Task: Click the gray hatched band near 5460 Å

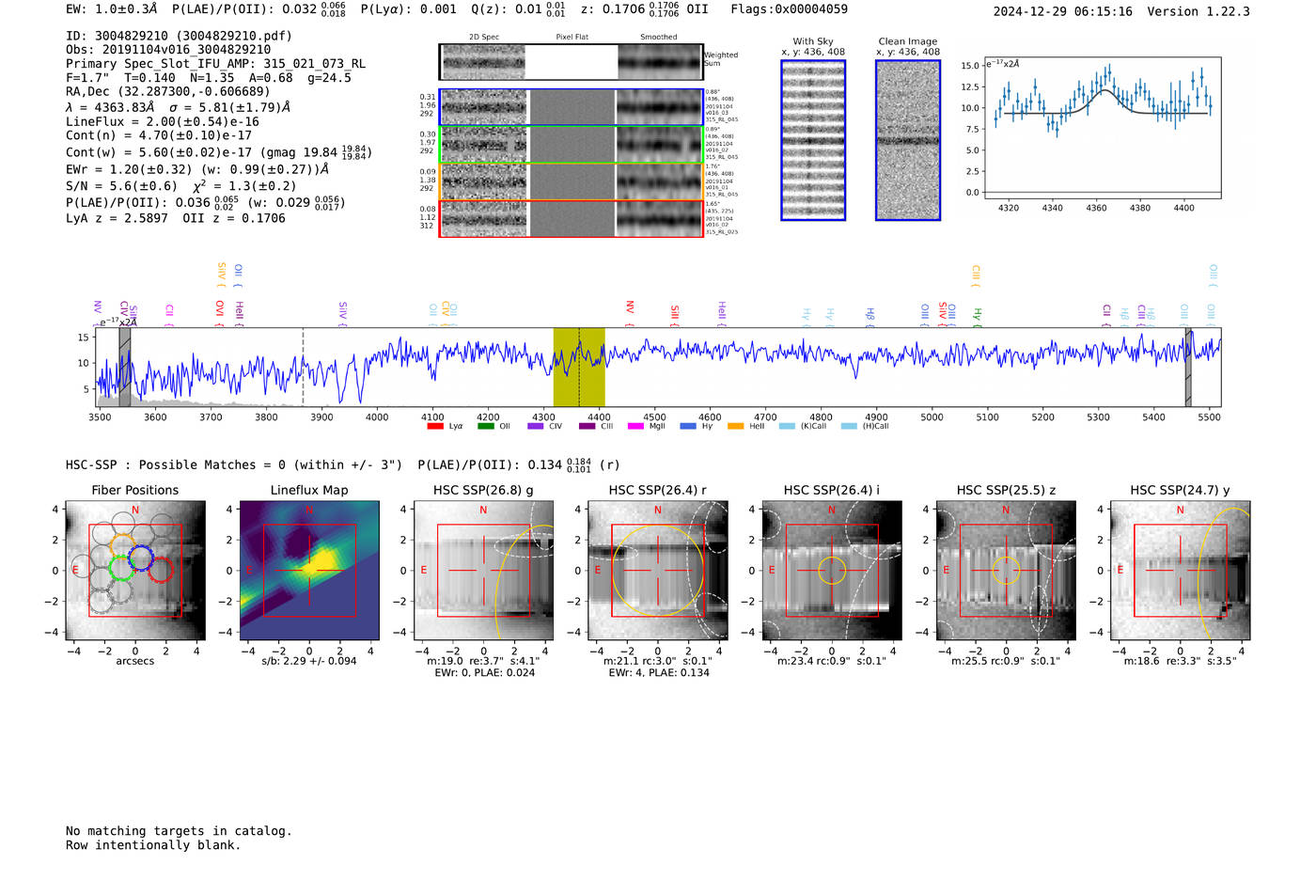Action: 1188,368
